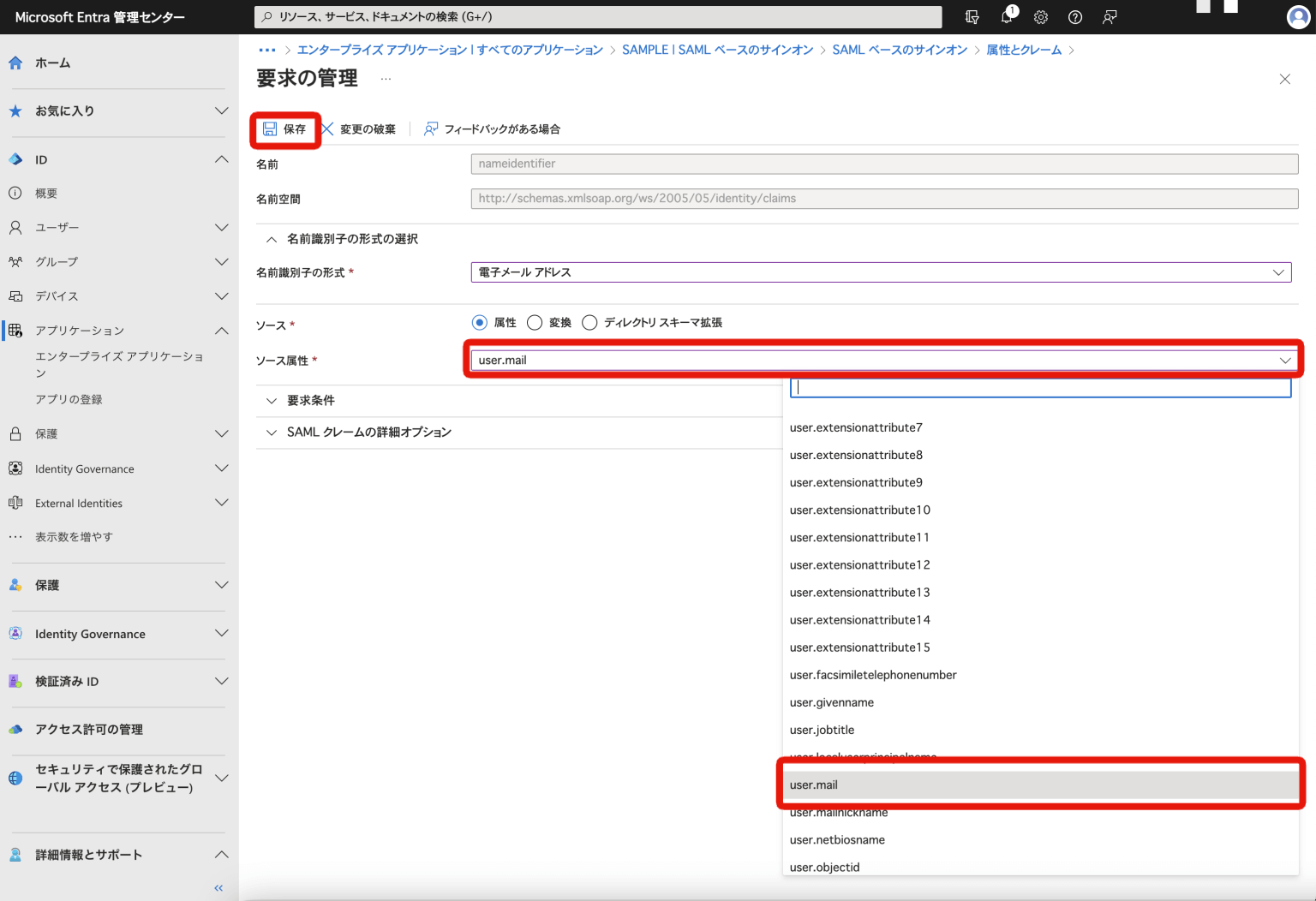Click the Users person icon

coord(15,227)
